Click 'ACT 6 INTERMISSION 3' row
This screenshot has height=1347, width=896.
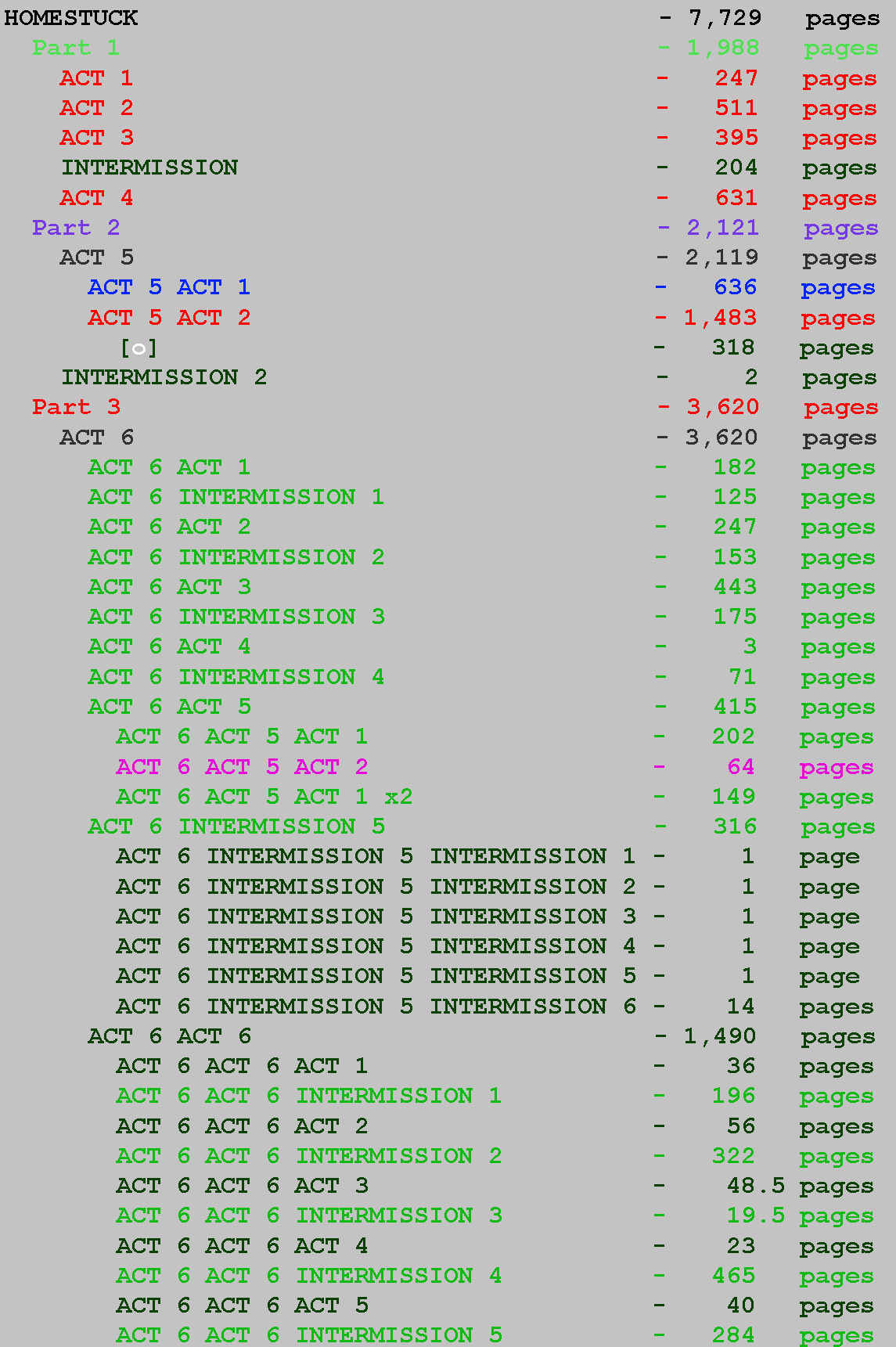(x=236, y=617)
